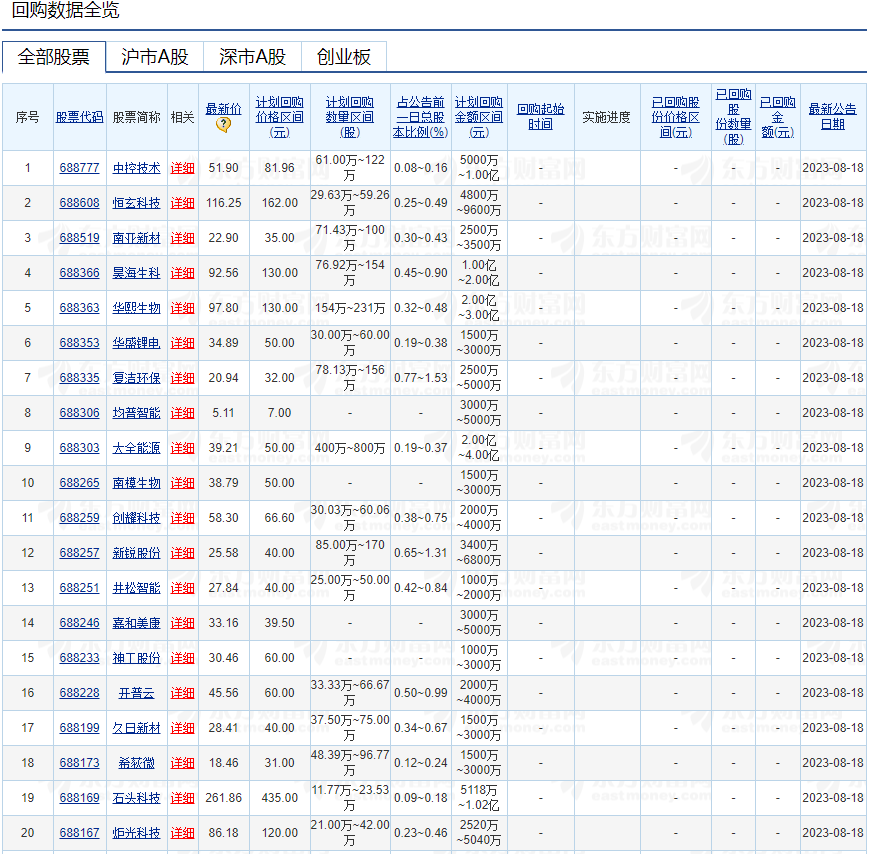Open the 创业板 tab
Image resolution: width=872 pixels, height=854 pixels.
[x=343, y=57]
